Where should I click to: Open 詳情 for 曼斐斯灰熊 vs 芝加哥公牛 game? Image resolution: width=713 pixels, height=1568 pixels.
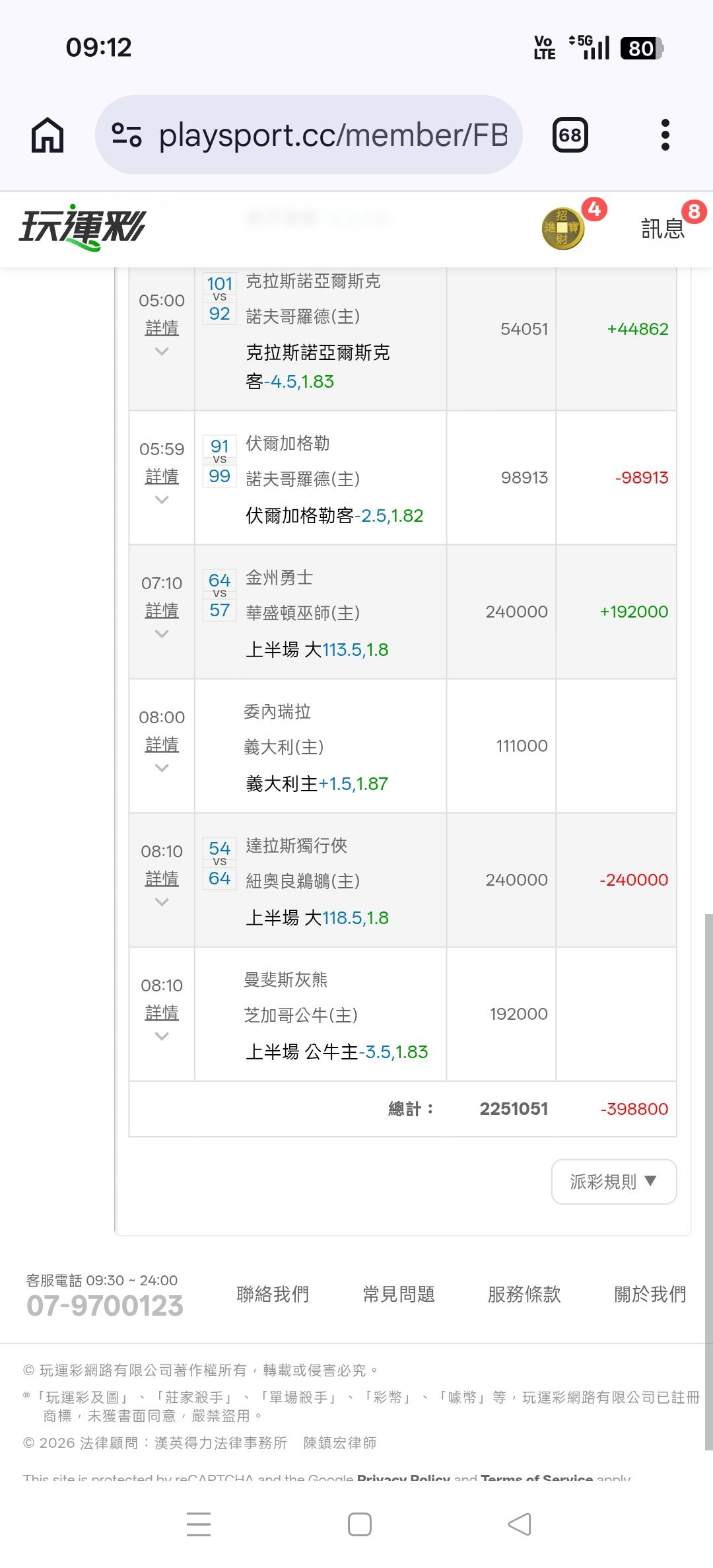point(162,1013)
